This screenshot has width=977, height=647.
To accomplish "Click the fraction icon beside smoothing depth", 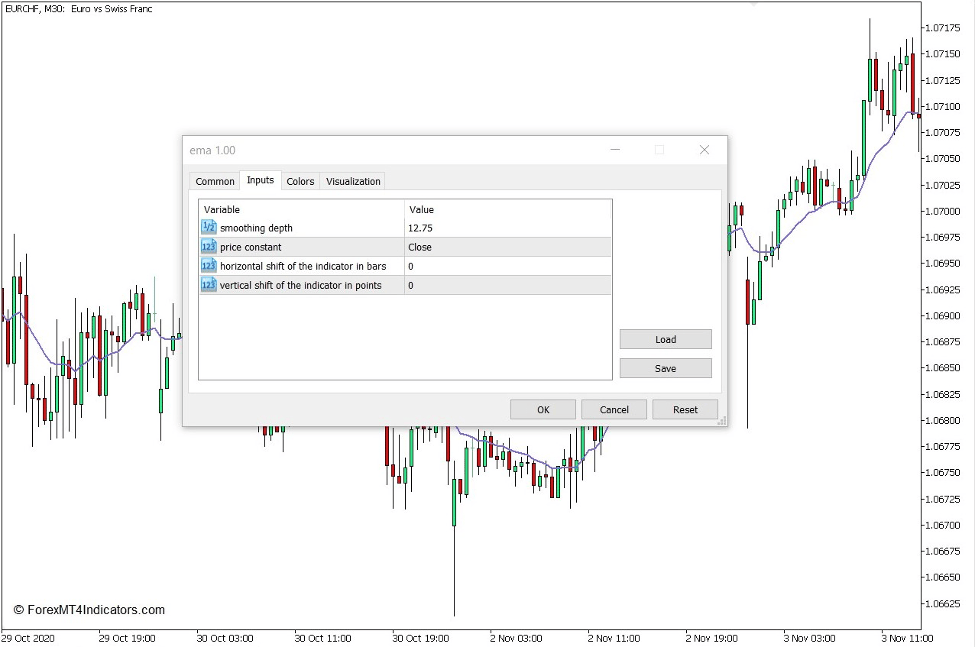I will click(208, 227).
